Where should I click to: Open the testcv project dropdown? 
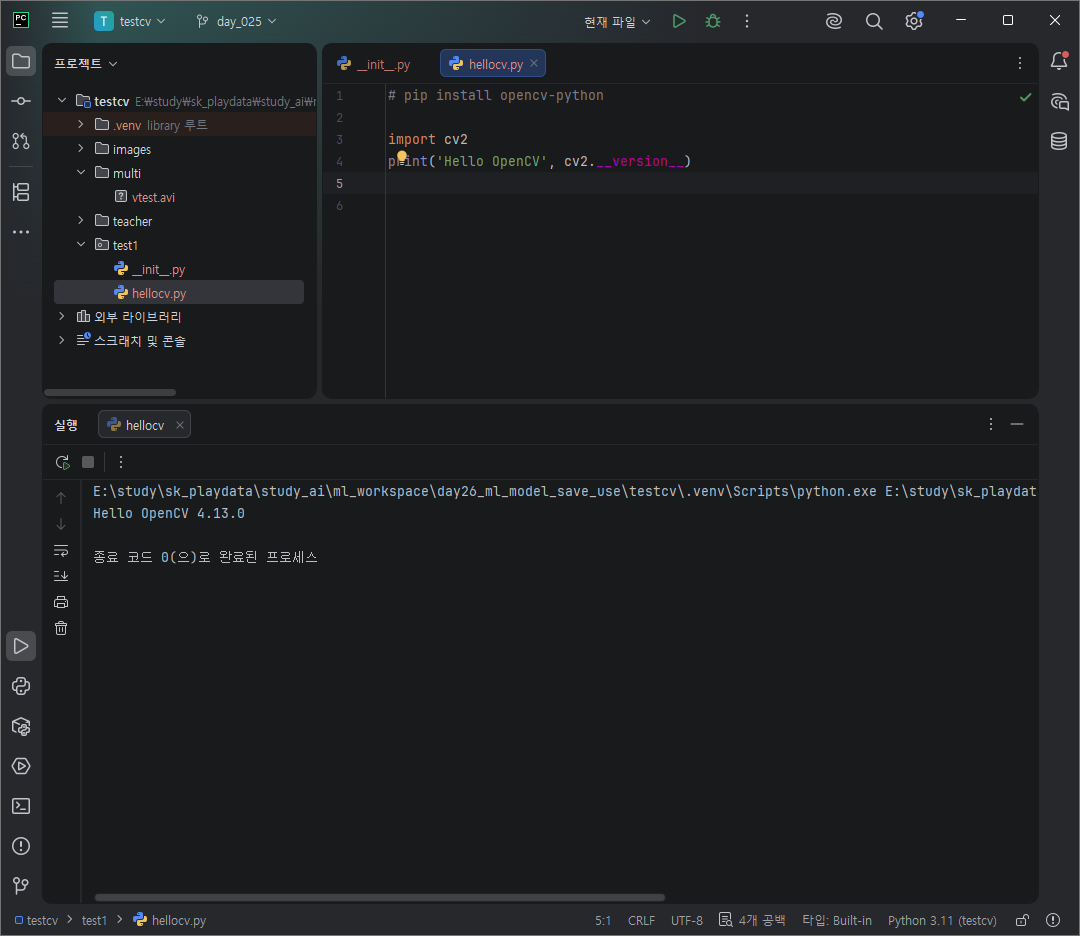(x=130, y=21)
